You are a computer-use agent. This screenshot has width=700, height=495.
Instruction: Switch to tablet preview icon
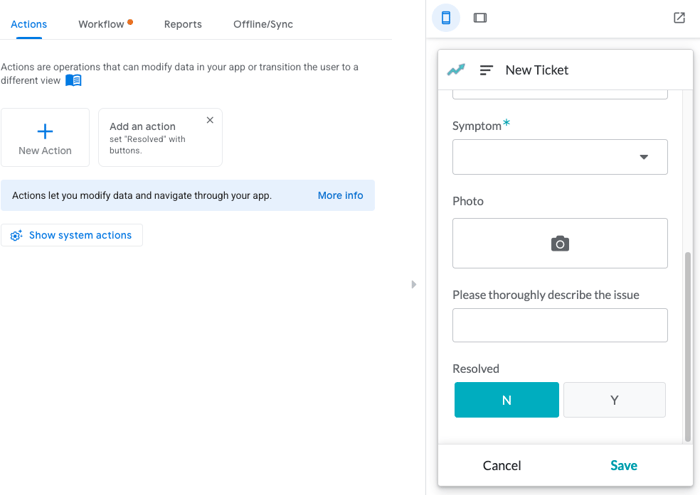[480, 18]
